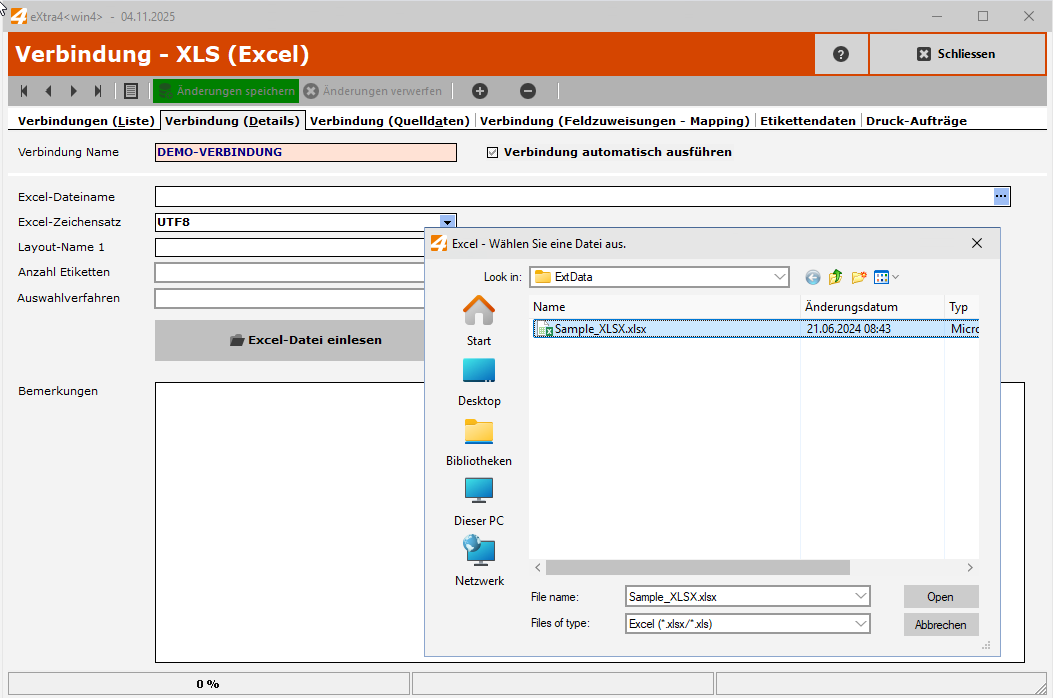Image resolution: width=1053 pixels, height=698 pixels.
Task: Enable Verbindung automatisch ausführen
Action: [x=492, y=152]
